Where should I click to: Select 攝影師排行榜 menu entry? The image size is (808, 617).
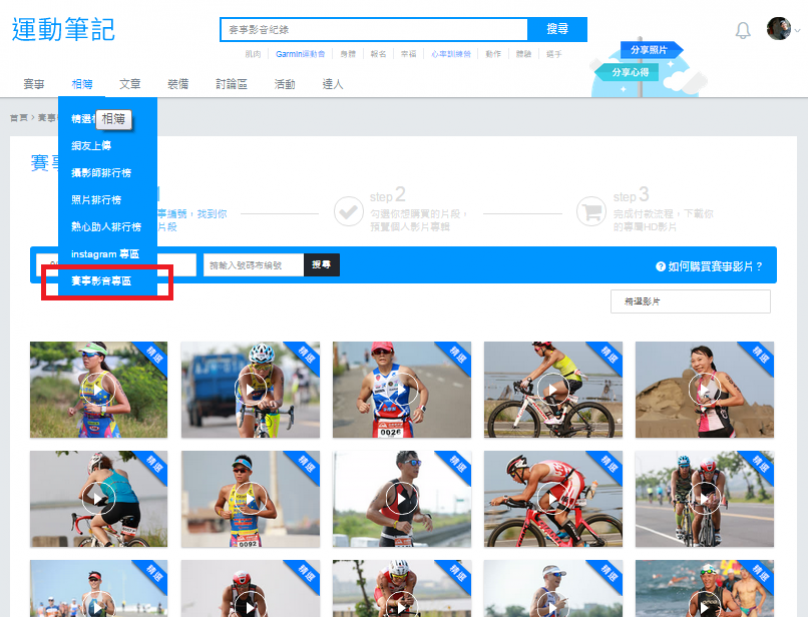[x=101, y=173]
